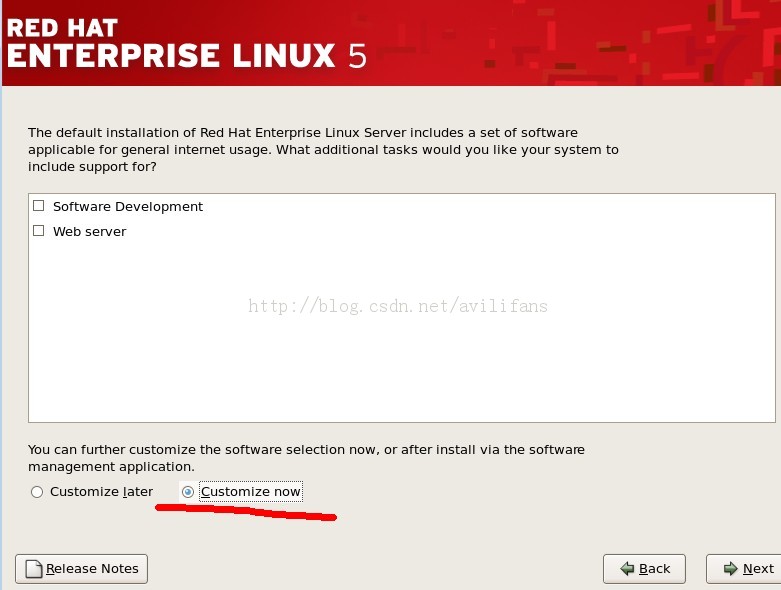
Task: Click the blog.csdn.net/avilifans watermark URL
Action: coord(398,306)
